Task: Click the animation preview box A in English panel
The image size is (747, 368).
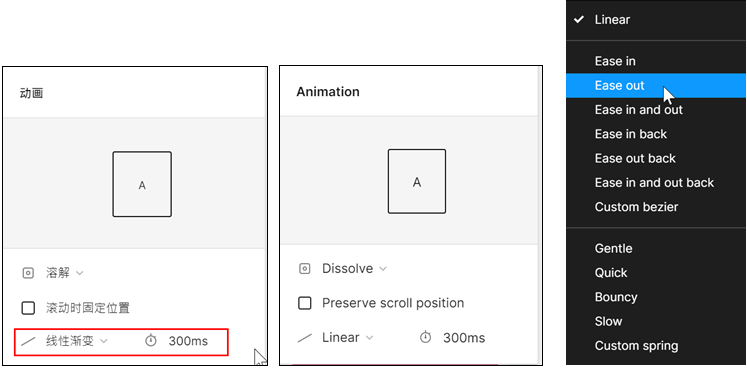Action: [x=417, y=181]
